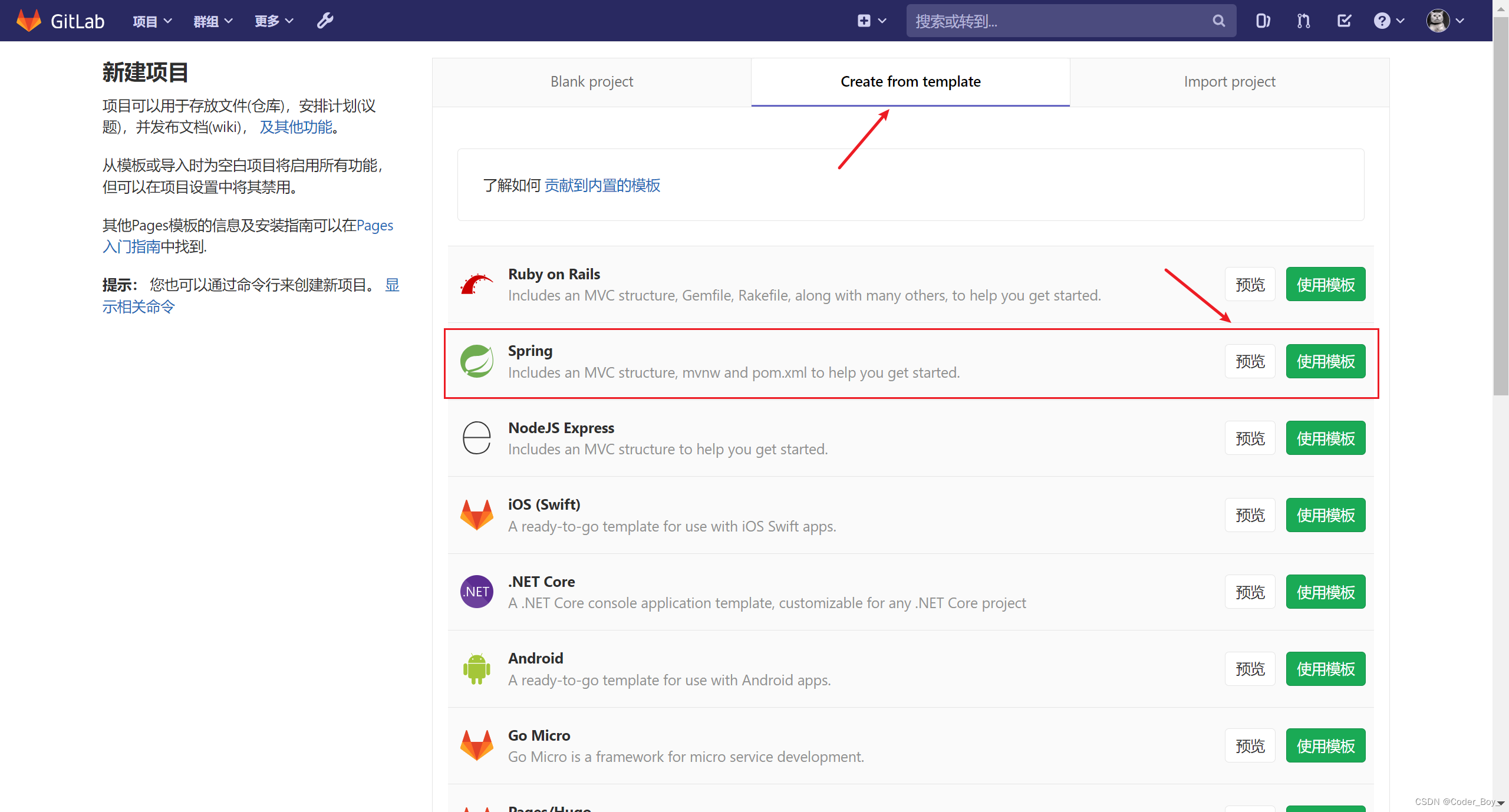The height and width of the screenshot is (812, 1509).
Task: Click the Spring template title
Action: (530, 351)
